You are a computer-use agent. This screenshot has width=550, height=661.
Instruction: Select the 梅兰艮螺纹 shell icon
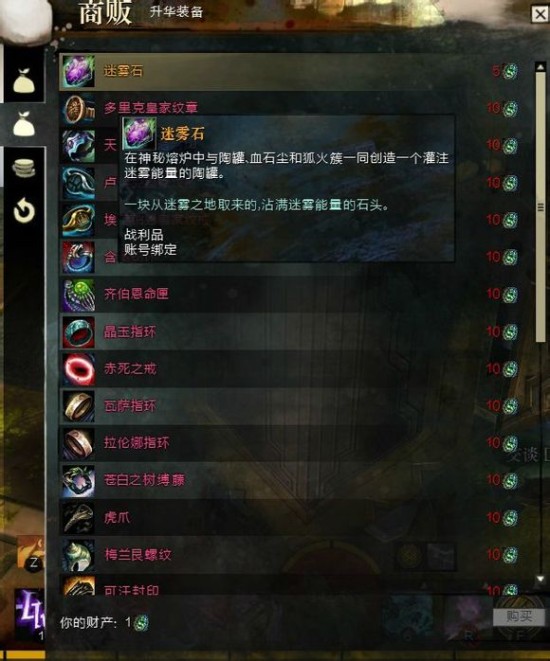[x=78, y=555]
